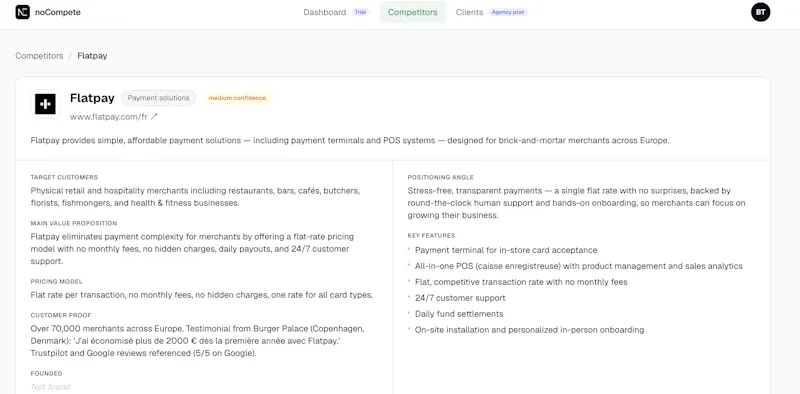Viewport: 800px width, 394px height.
Task: Click the Flatpay breadcrumb item
Action: point(92,56)
